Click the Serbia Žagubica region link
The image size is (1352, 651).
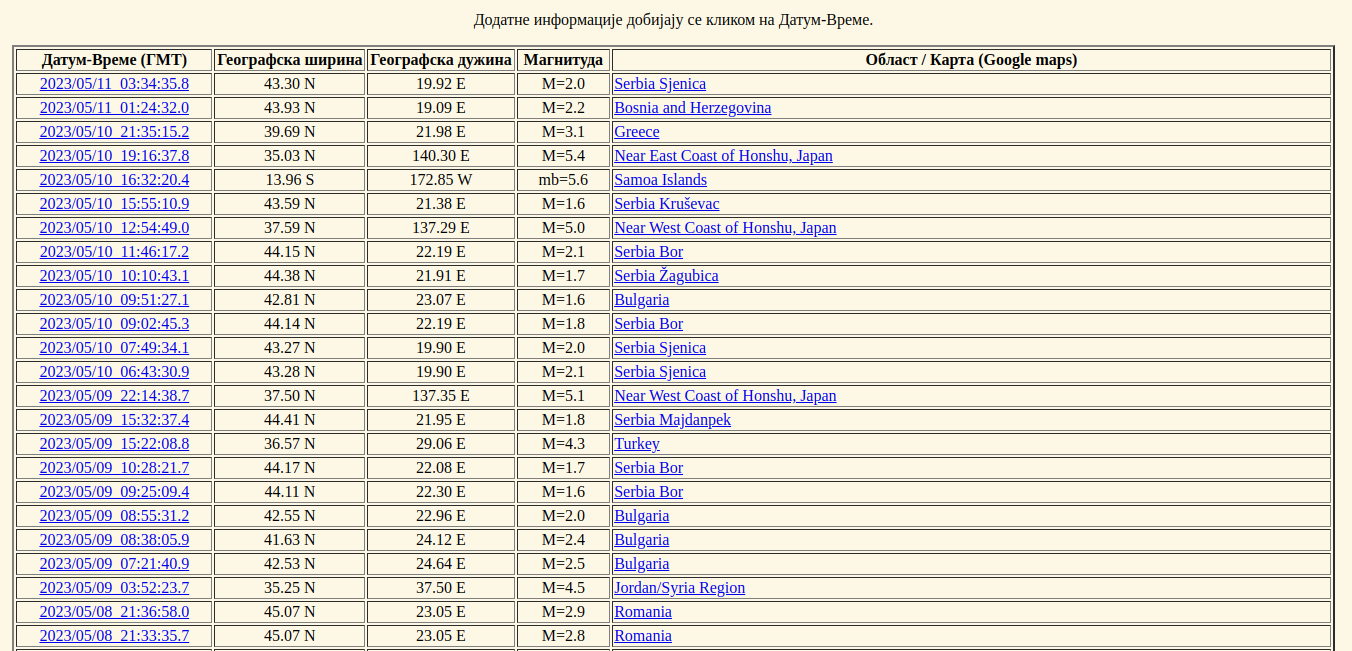666,276
